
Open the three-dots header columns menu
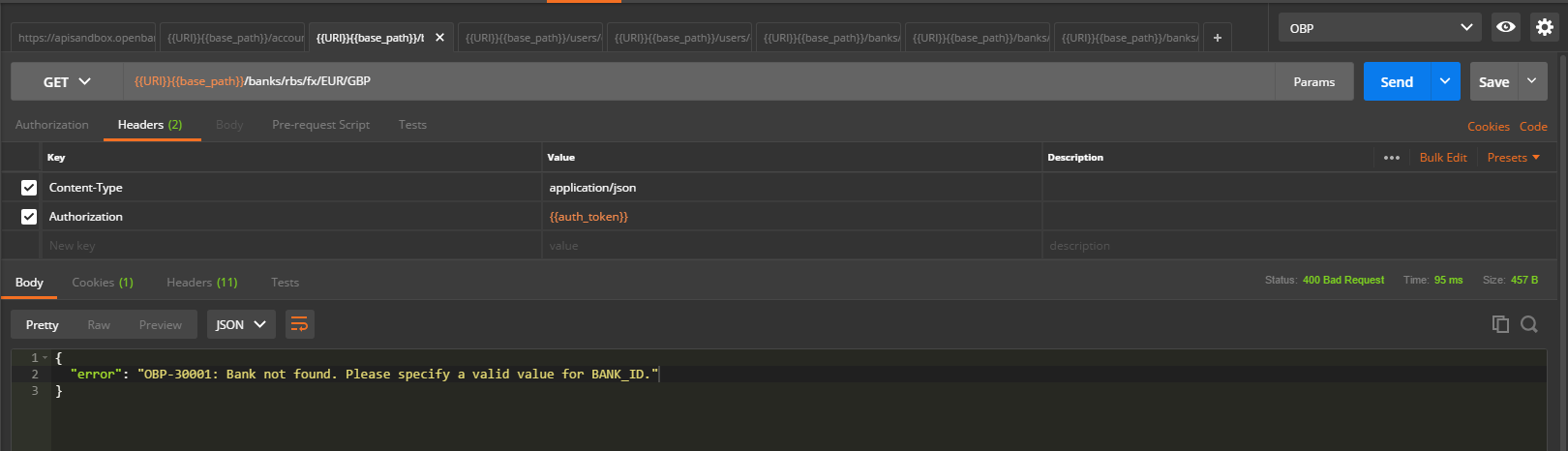point(1392,158)
